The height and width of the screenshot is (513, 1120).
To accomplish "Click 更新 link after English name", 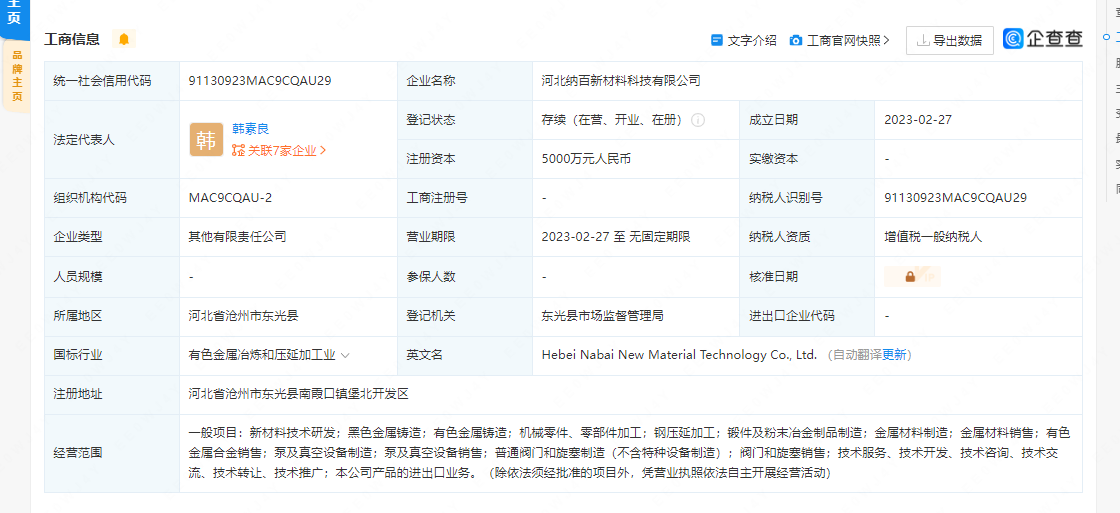I will [894, 355].
